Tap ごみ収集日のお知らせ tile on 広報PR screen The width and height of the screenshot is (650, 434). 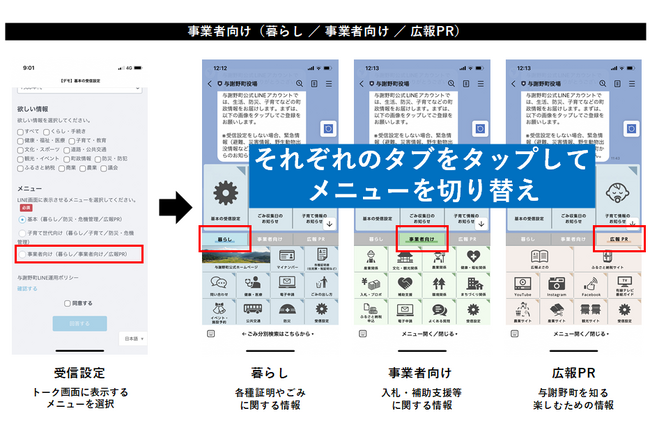573,218
